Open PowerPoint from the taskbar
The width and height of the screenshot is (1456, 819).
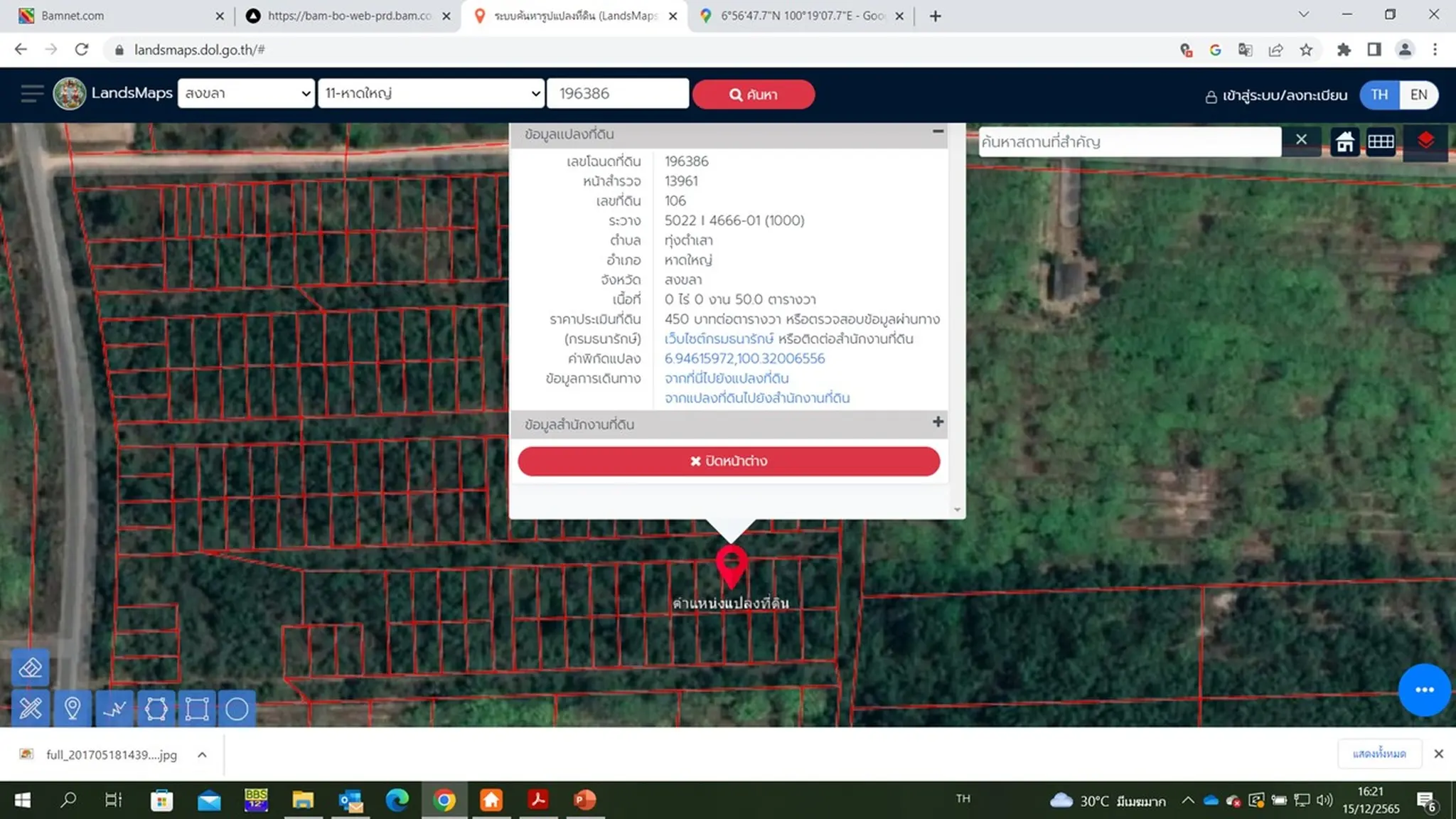coord(584,801)
